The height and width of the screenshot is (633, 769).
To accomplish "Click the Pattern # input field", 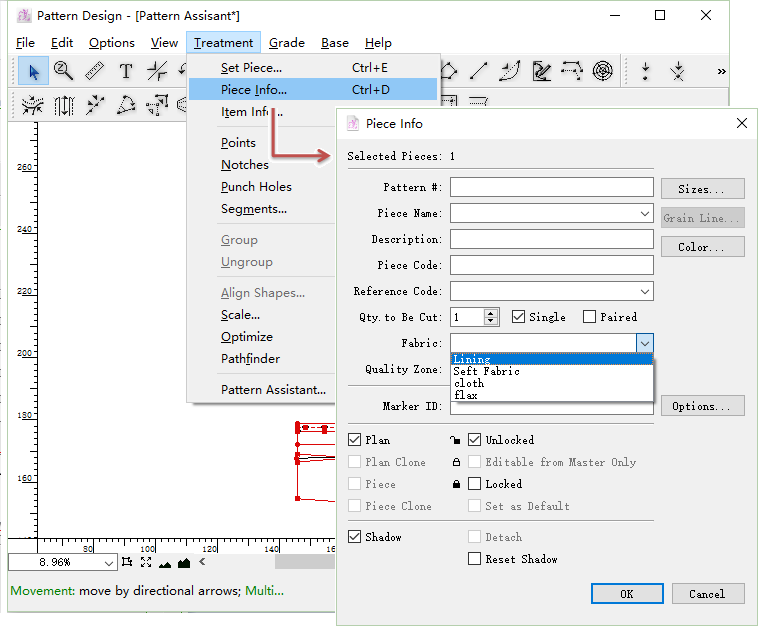I will click(551, 188).
